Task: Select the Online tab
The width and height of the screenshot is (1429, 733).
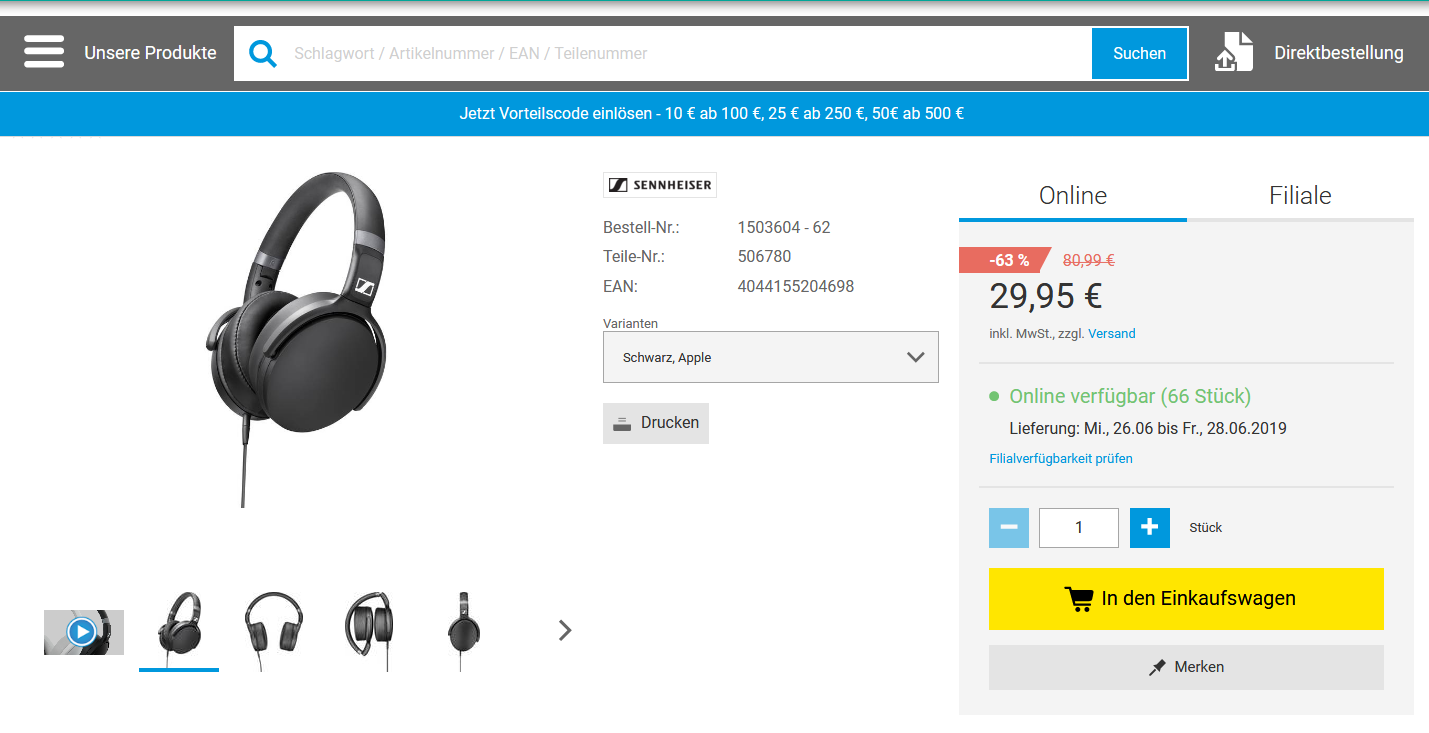Action: 1072,195
